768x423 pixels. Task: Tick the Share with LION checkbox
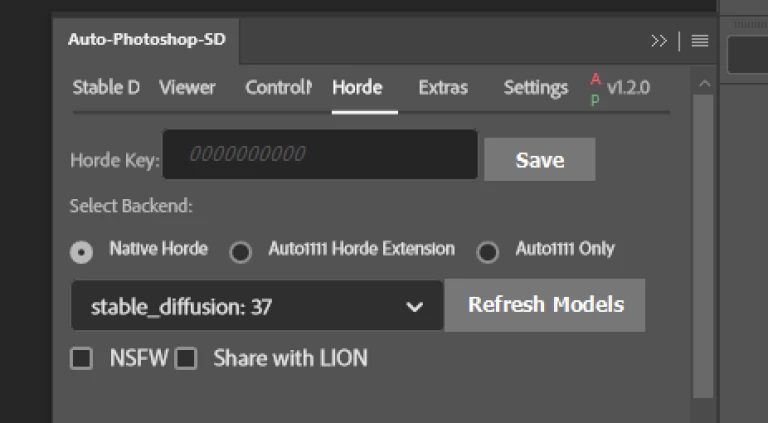pyautogui.click(x=186, y=358)
